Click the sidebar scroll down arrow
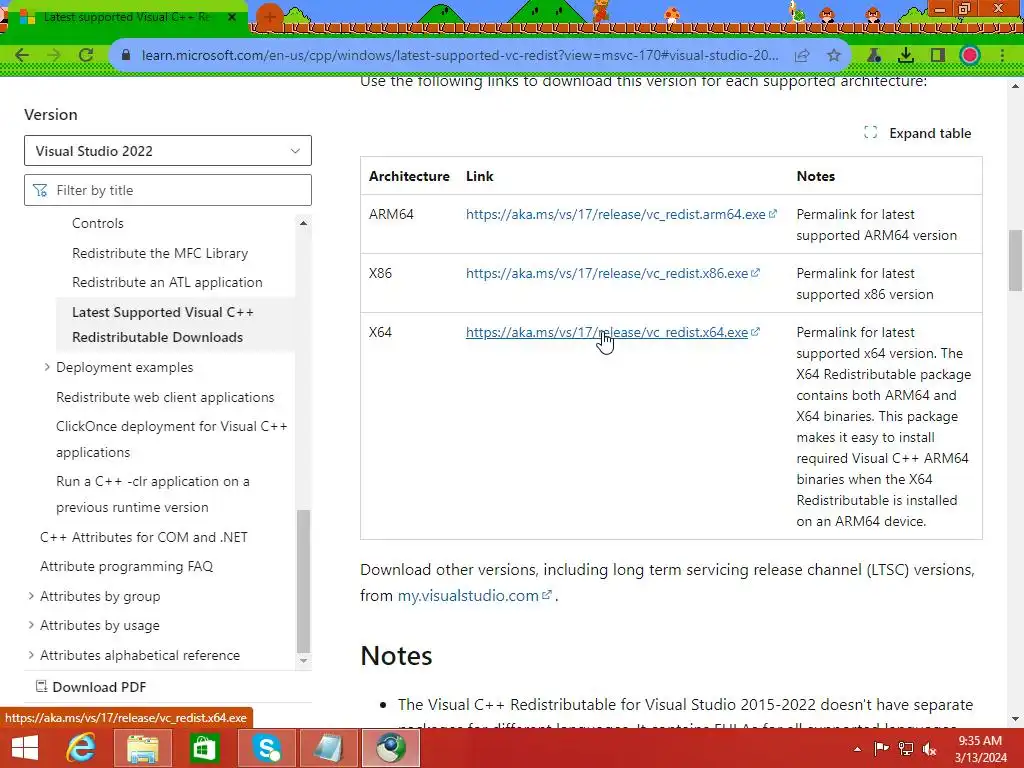This screenshot has width=1024, height=768. tap(303, 661)
